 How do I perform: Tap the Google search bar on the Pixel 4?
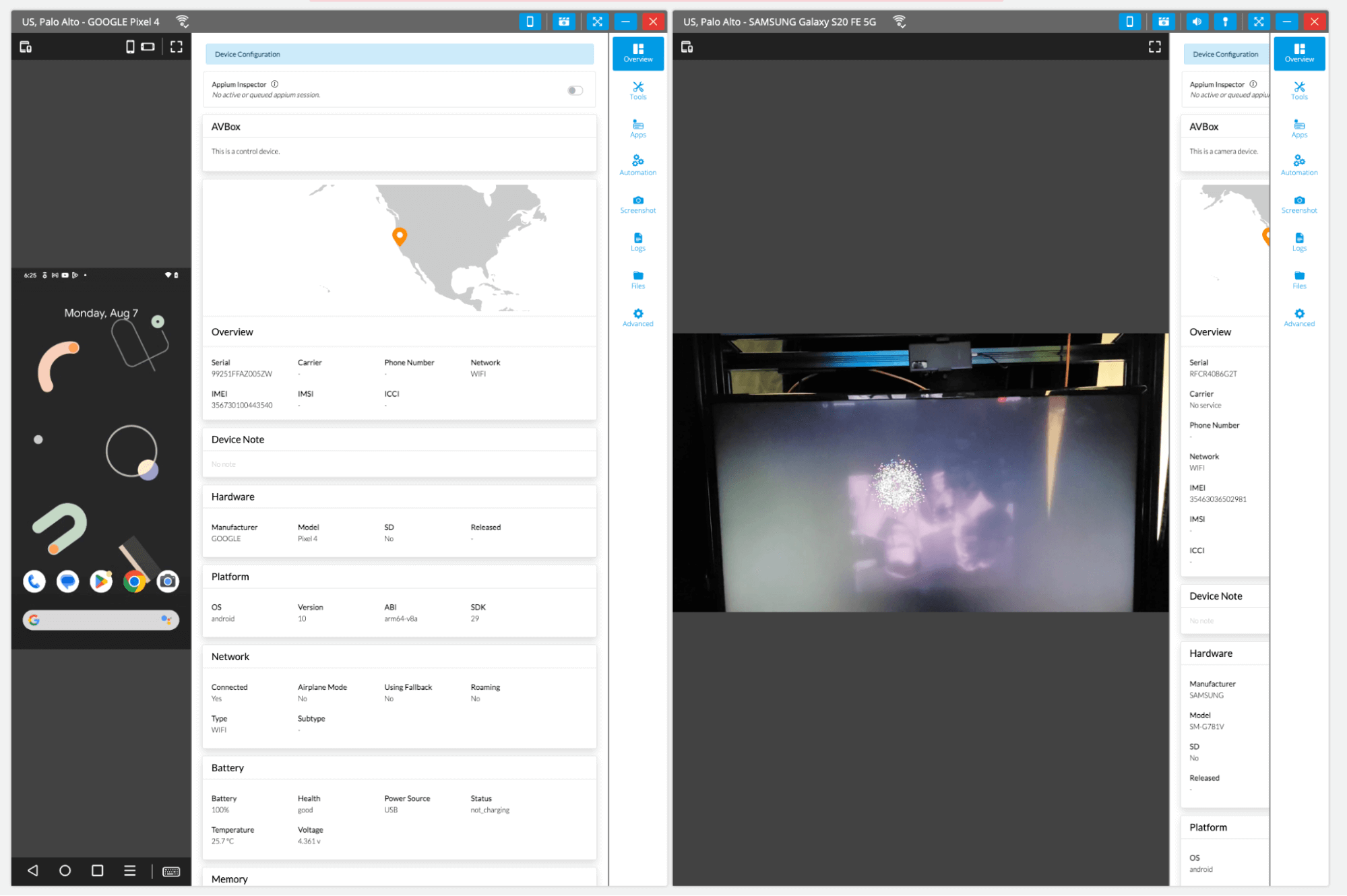click(x=100, y=620)
